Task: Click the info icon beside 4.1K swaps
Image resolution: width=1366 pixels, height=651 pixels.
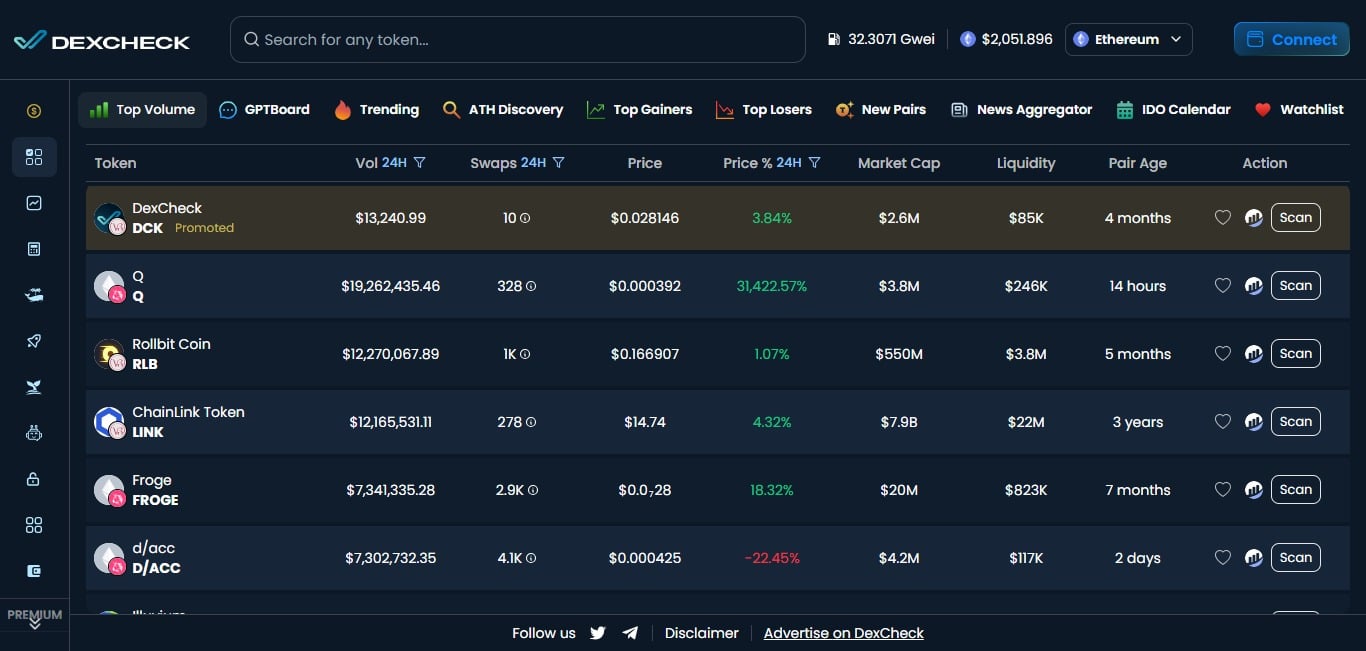Action: 533,558
